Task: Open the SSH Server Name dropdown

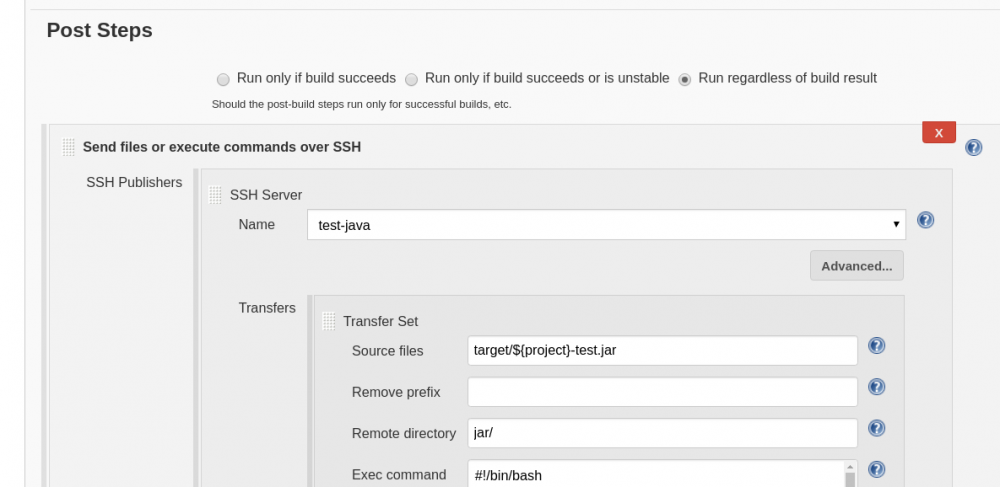Action: [605, 225]
